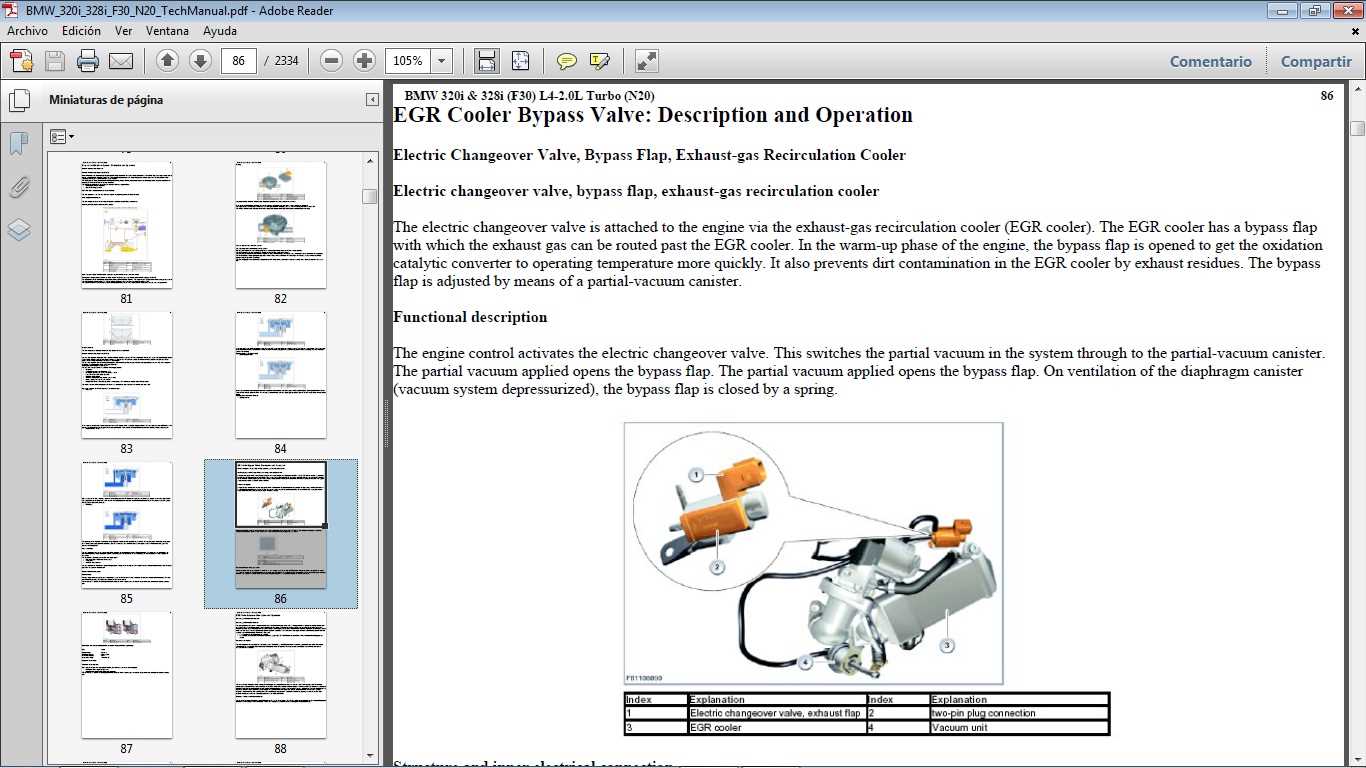Zoom out with the minus icon

pos(332,61)
